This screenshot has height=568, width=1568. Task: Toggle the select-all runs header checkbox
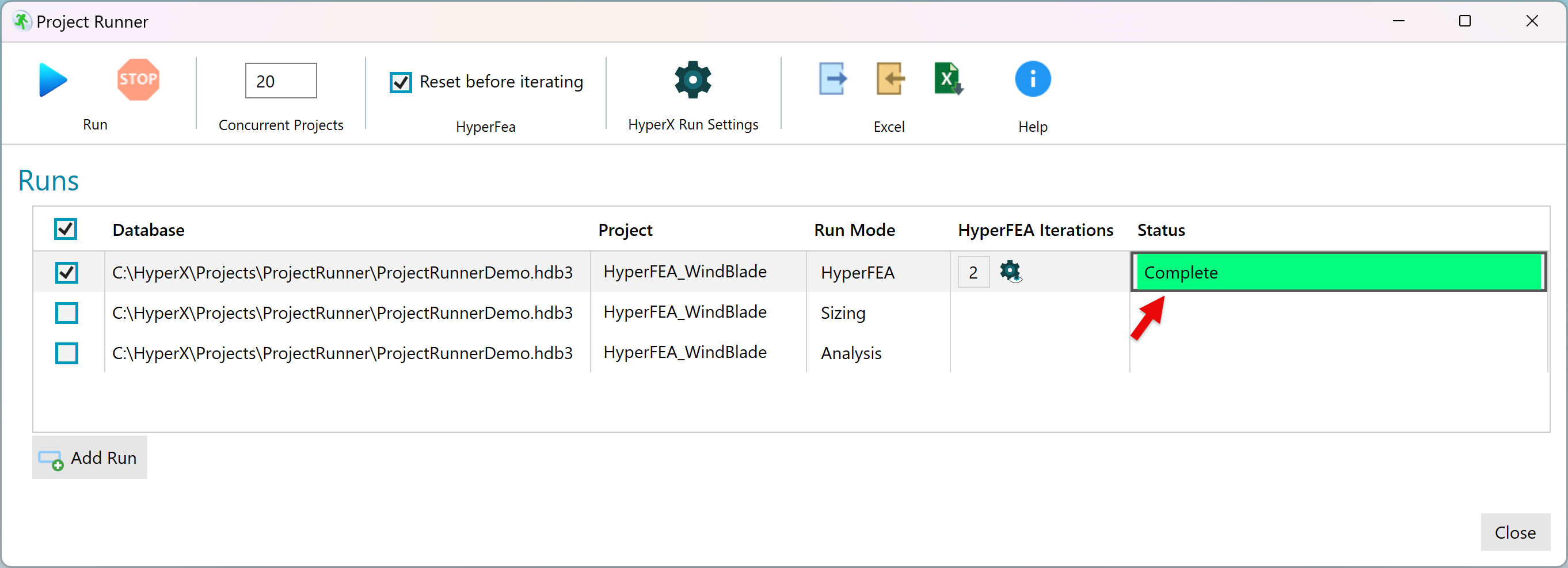point(66,230)
